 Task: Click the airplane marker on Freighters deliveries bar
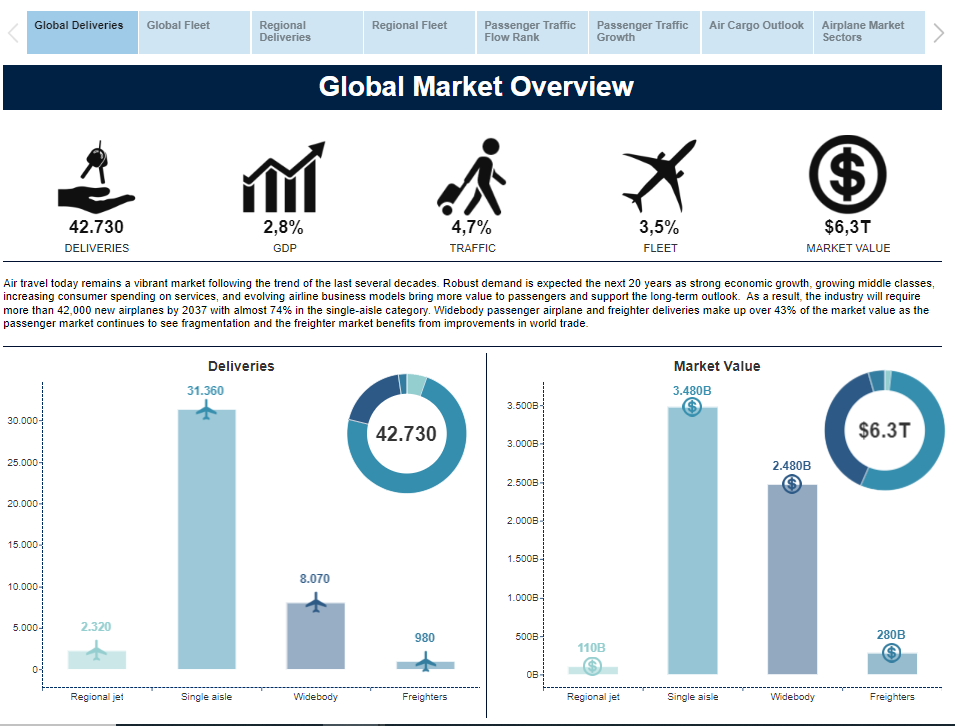(425, 662)
